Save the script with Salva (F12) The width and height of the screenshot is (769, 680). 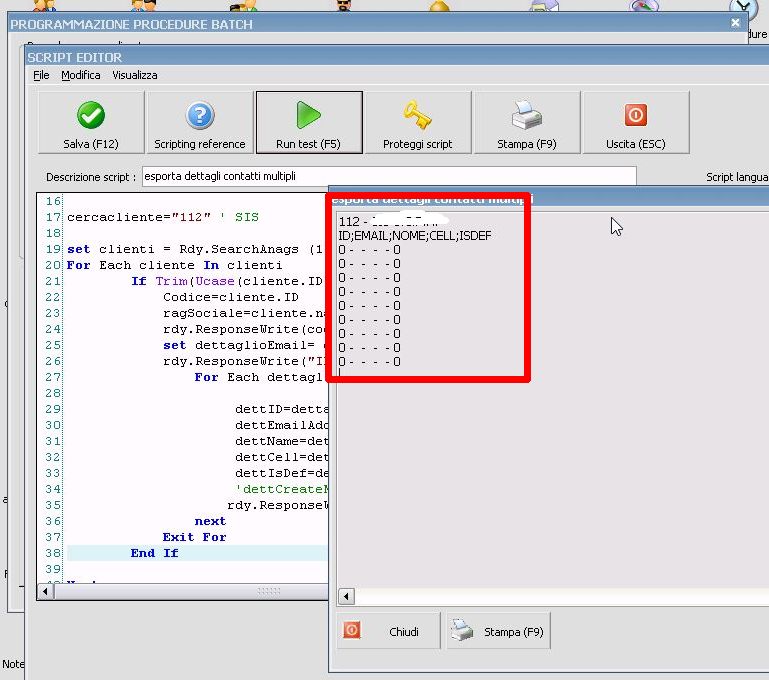(x=91, y=122)
